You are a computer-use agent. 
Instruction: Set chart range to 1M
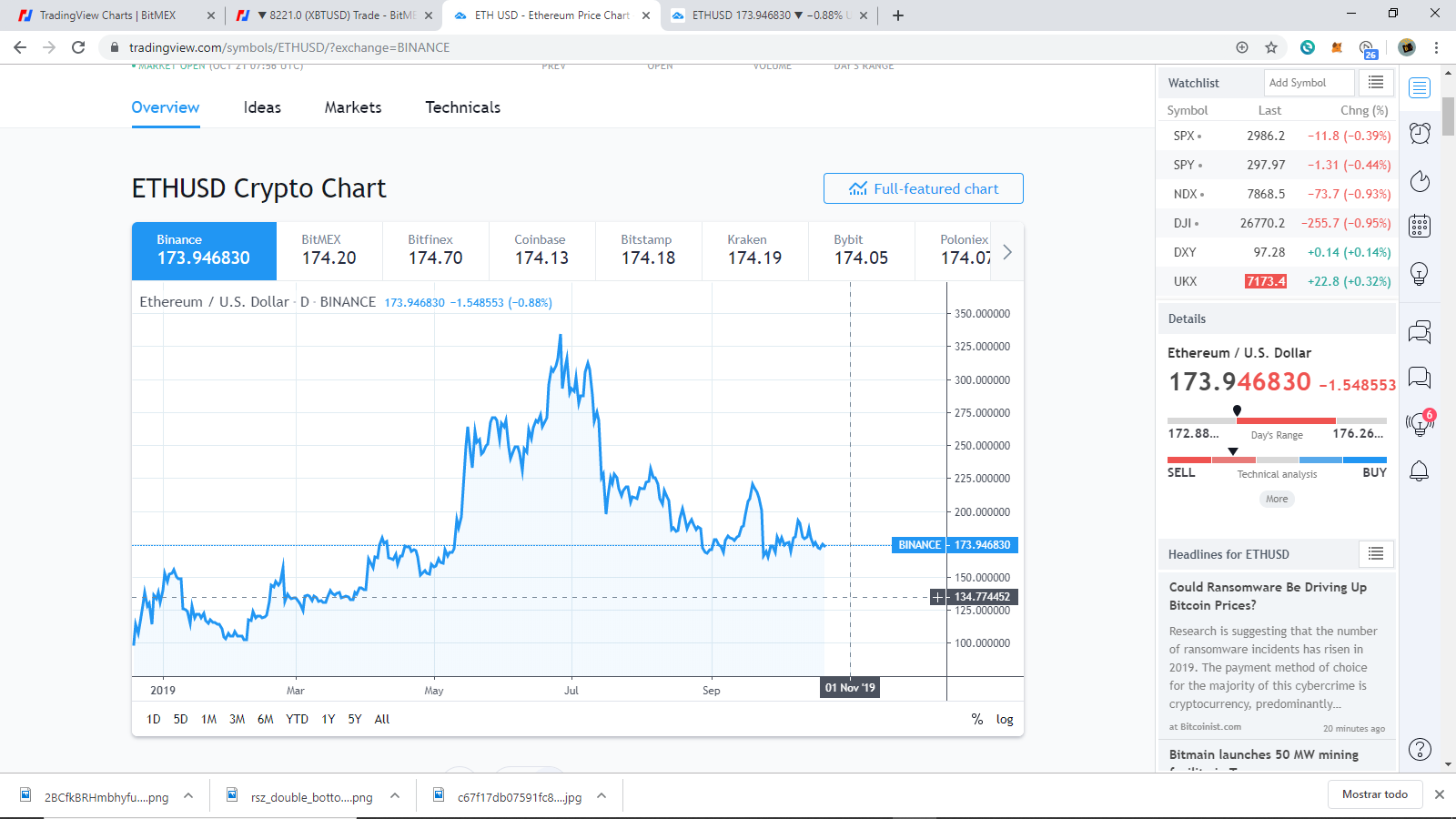coord(209,719)
